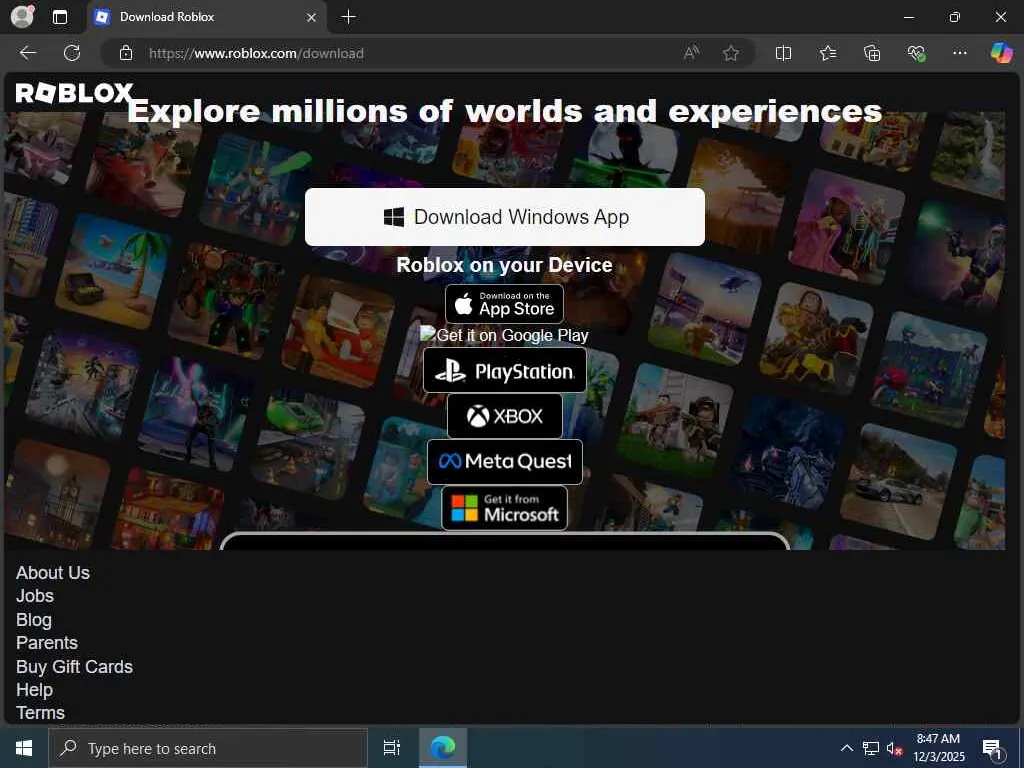Viewport: 1024px width, 768px height.
Task: Open the Get it from Microsoft badge
Action: coord(504,507)
